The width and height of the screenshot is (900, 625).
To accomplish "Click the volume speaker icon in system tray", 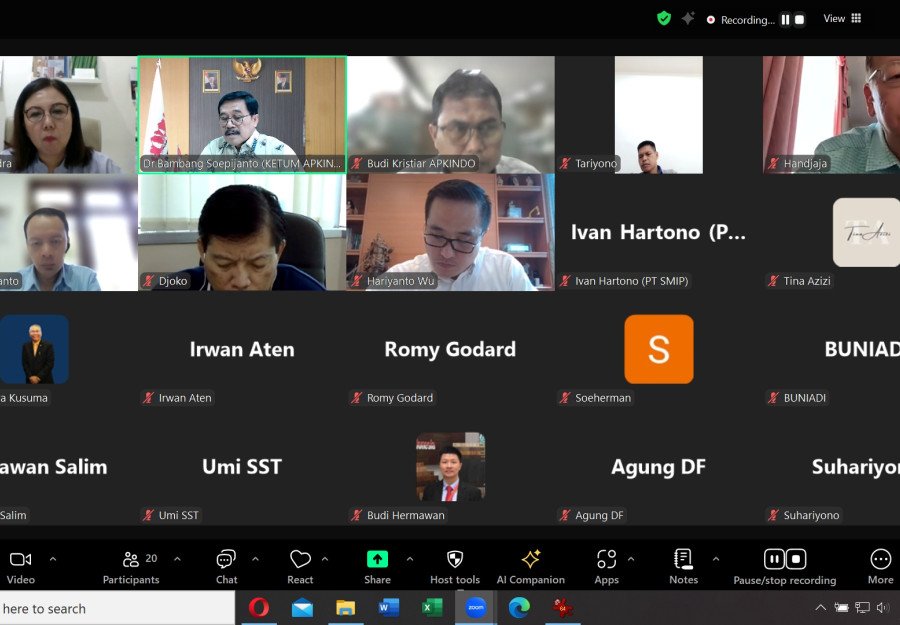I will [x=883, y=607].
